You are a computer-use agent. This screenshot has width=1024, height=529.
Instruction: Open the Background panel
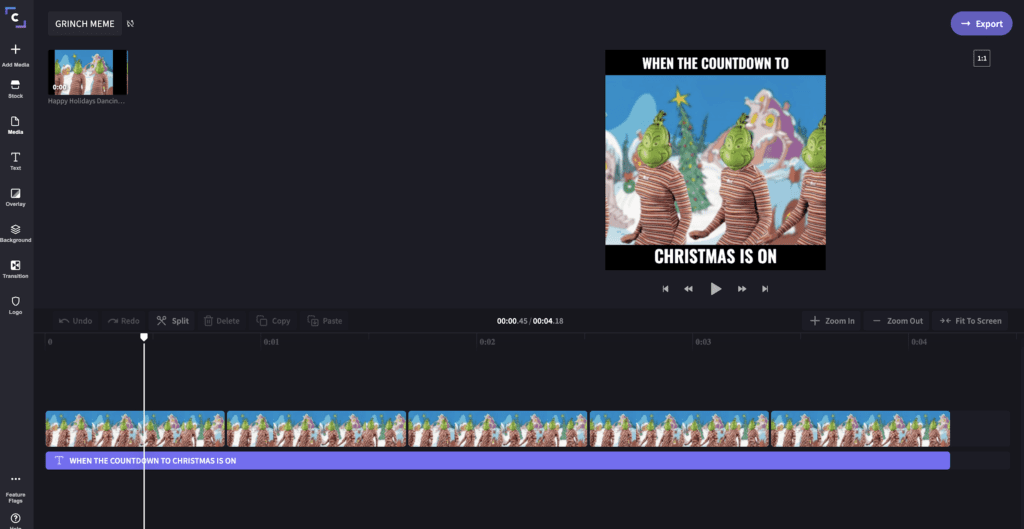point(16,233)
